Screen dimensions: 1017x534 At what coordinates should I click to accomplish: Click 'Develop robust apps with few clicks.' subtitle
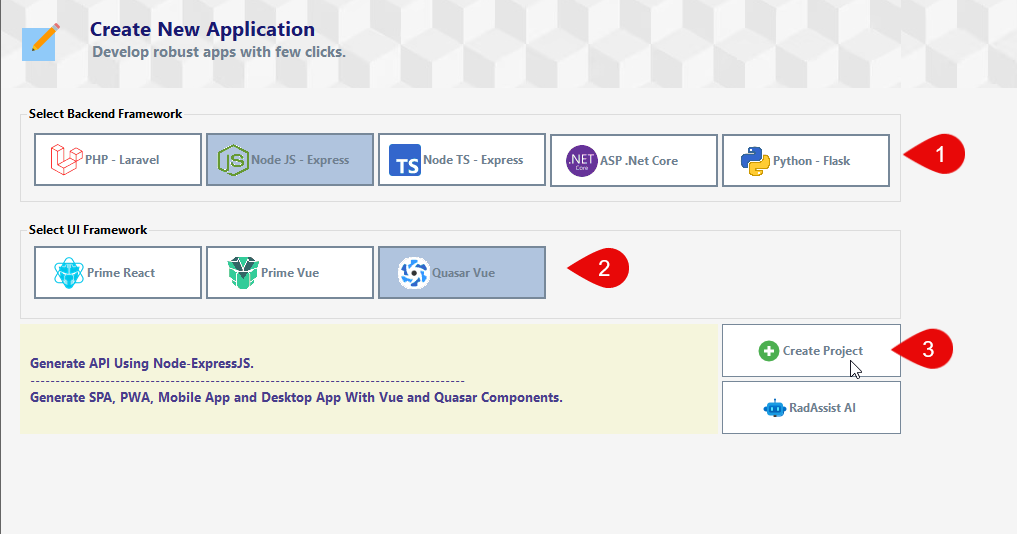219,52
